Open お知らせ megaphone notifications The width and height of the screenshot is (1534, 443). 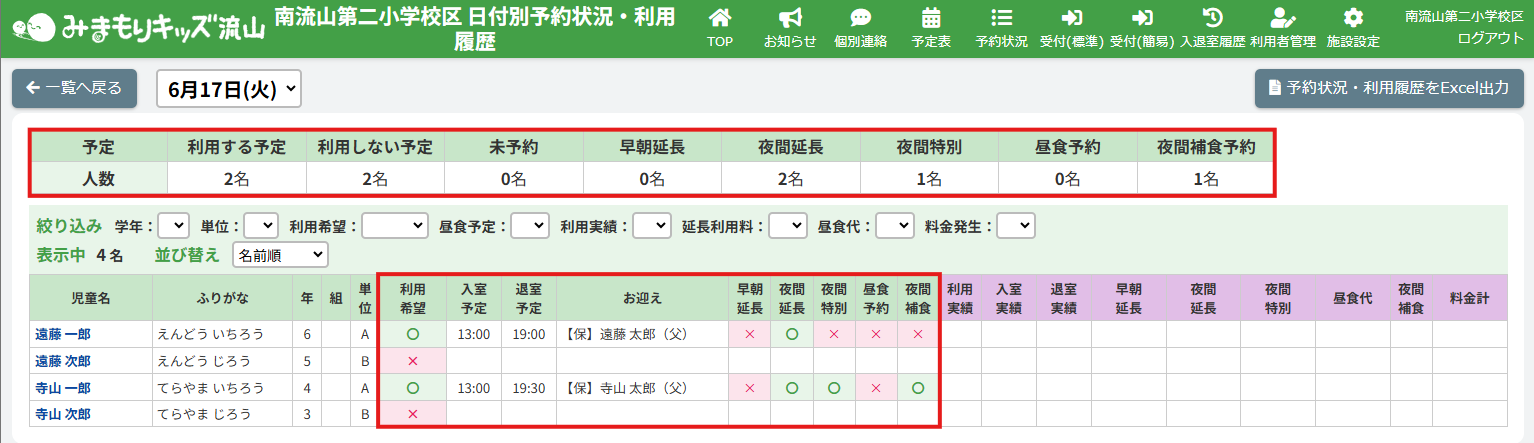(x=790, y=19)
